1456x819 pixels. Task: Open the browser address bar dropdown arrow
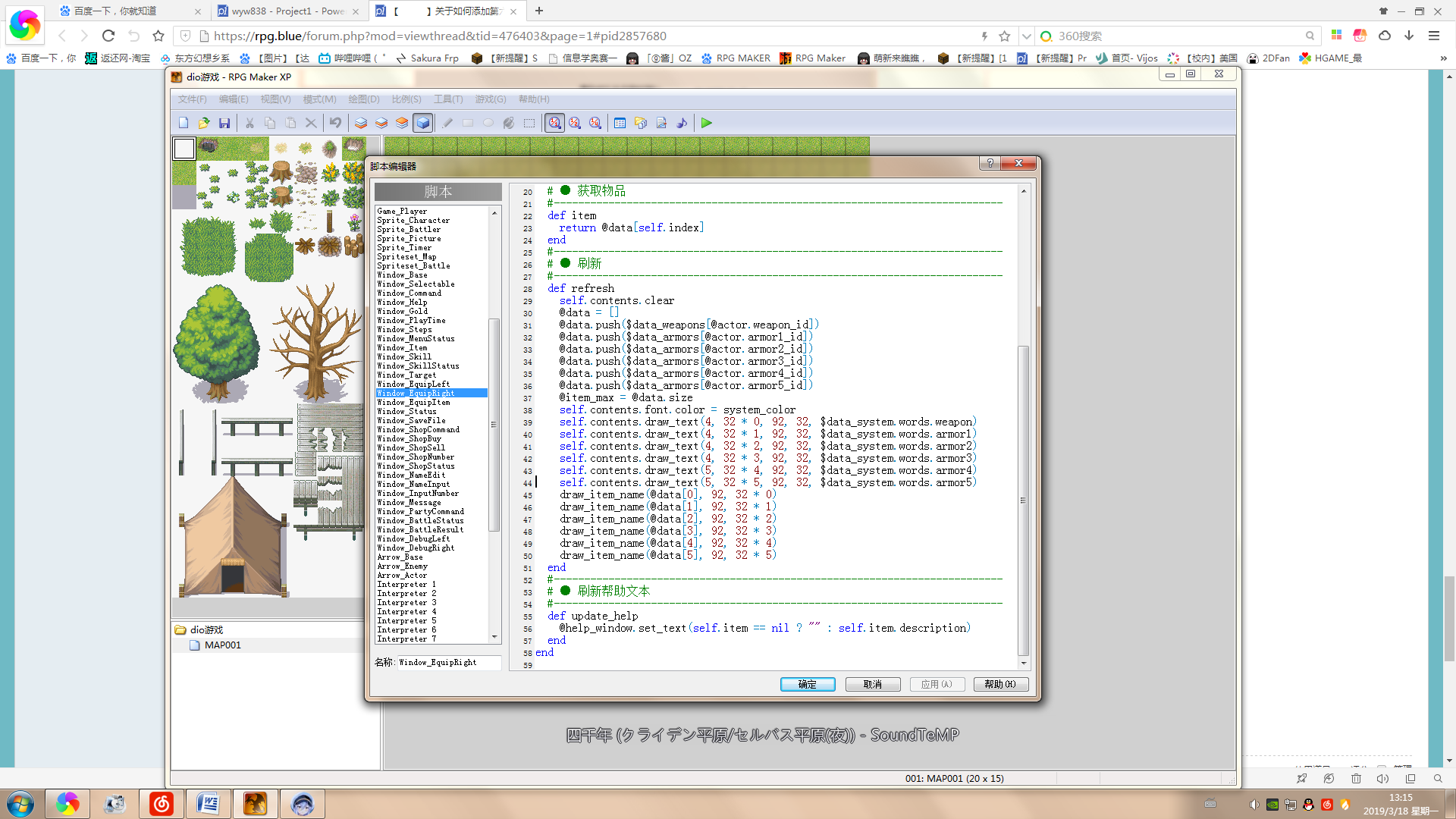[1026, 36]
